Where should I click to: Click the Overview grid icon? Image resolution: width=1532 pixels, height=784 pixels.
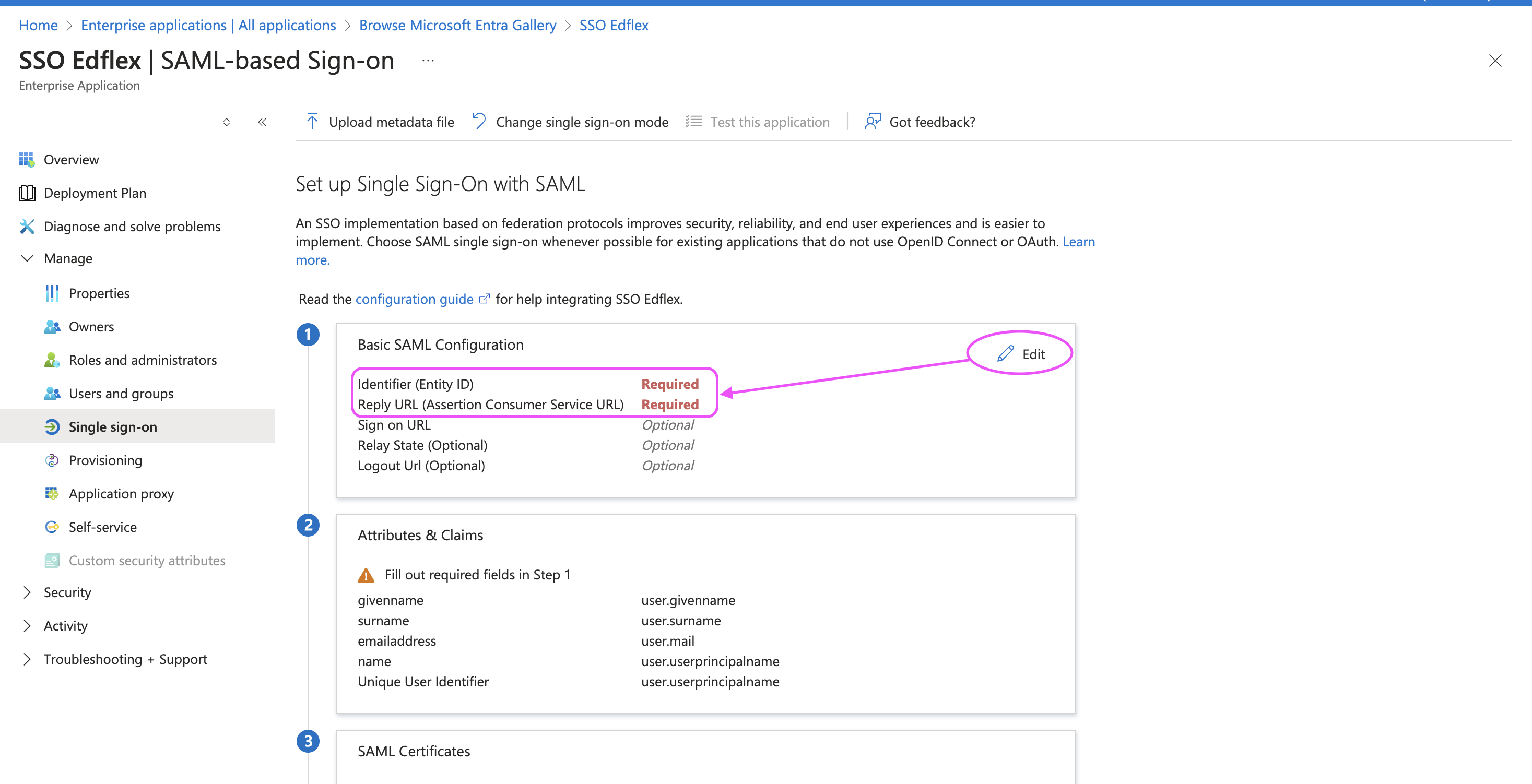27,159
